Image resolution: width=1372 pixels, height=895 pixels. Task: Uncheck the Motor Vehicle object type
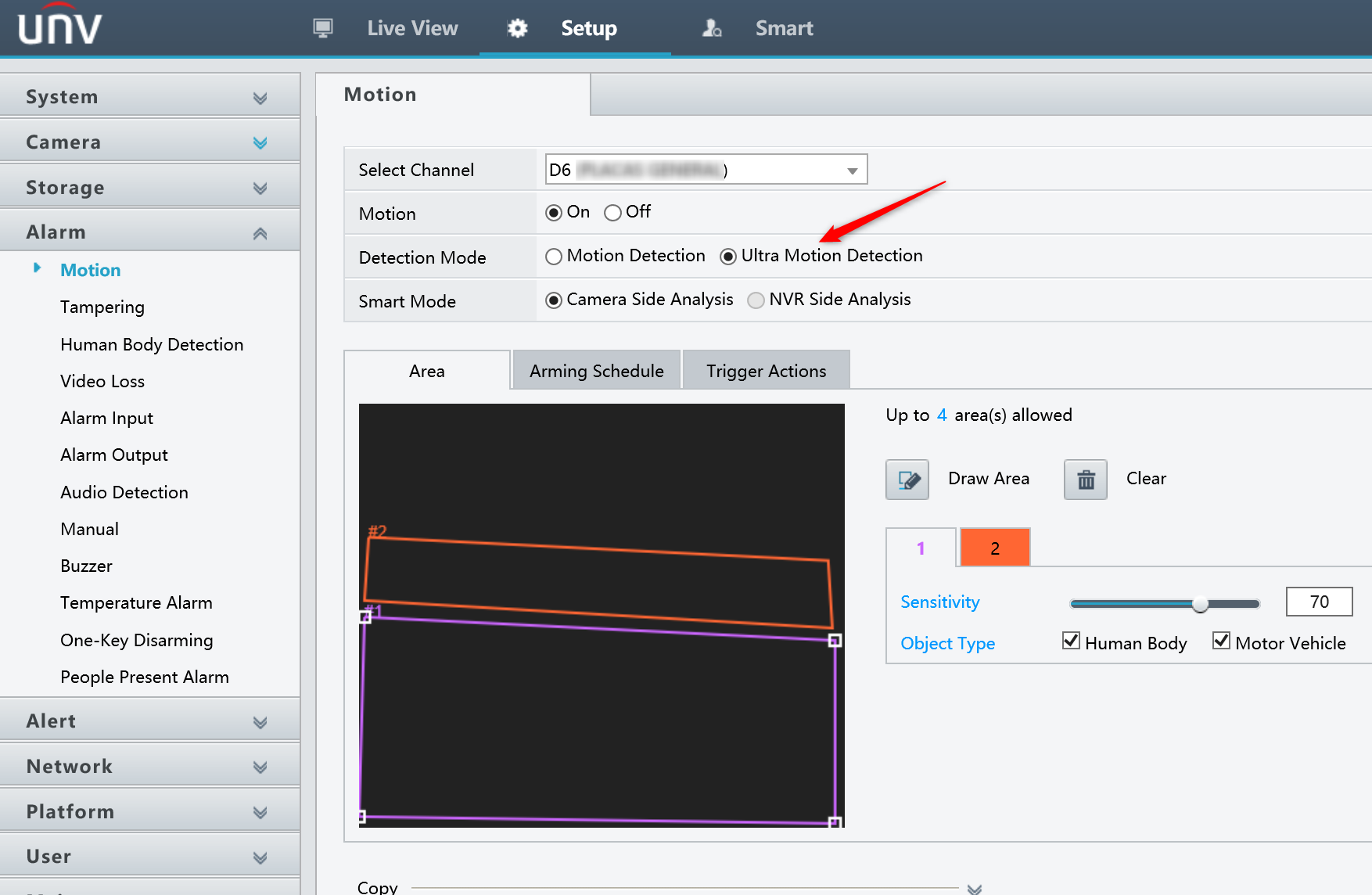pos(1221,641)
